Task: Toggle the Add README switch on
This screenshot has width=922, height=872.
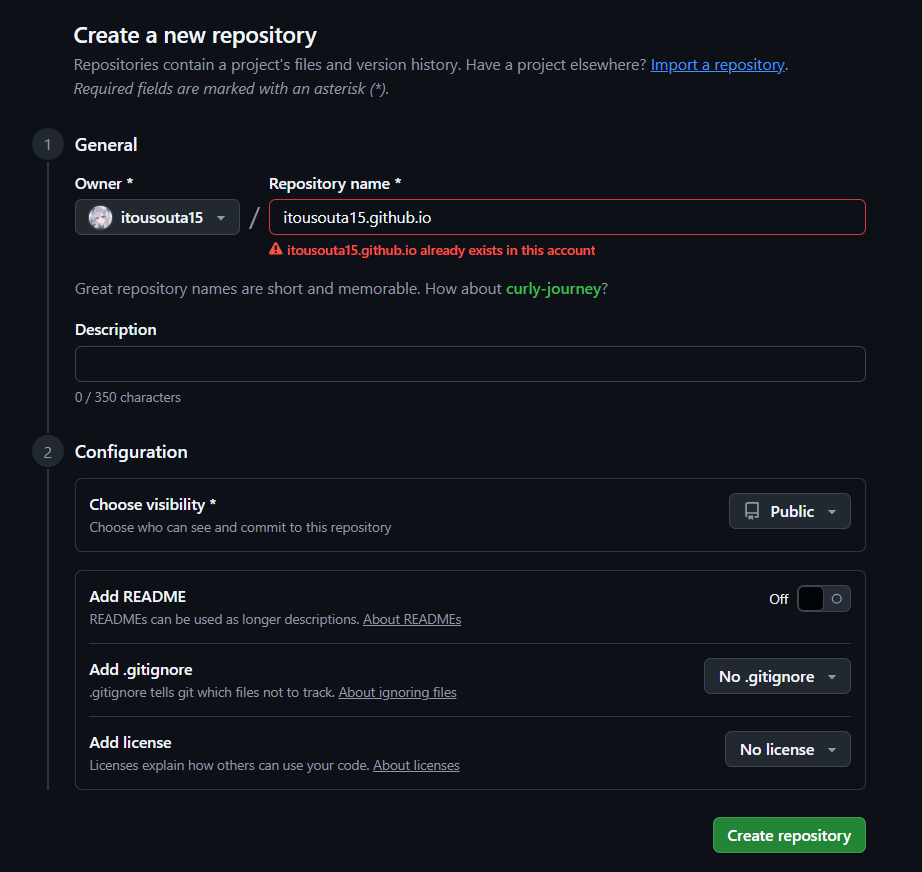Action: [823, 599]
